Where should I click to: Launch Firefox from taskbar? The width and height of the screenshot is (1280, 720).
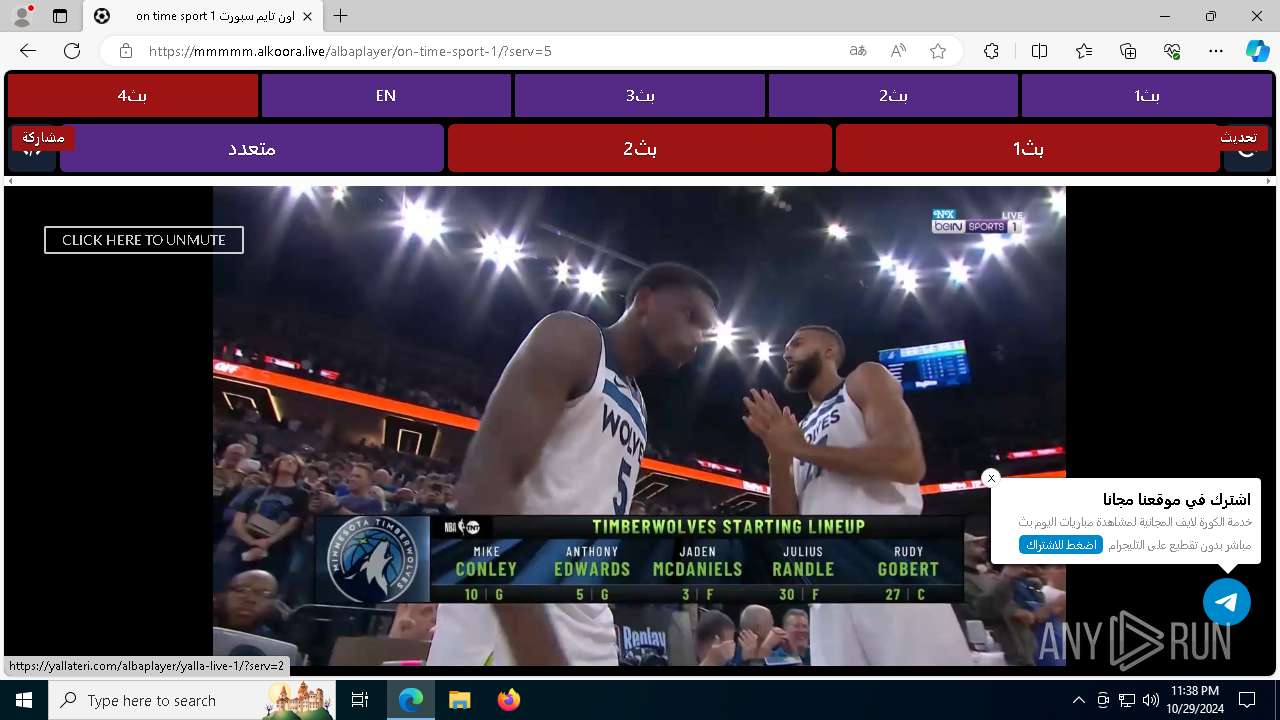[508, 700]
